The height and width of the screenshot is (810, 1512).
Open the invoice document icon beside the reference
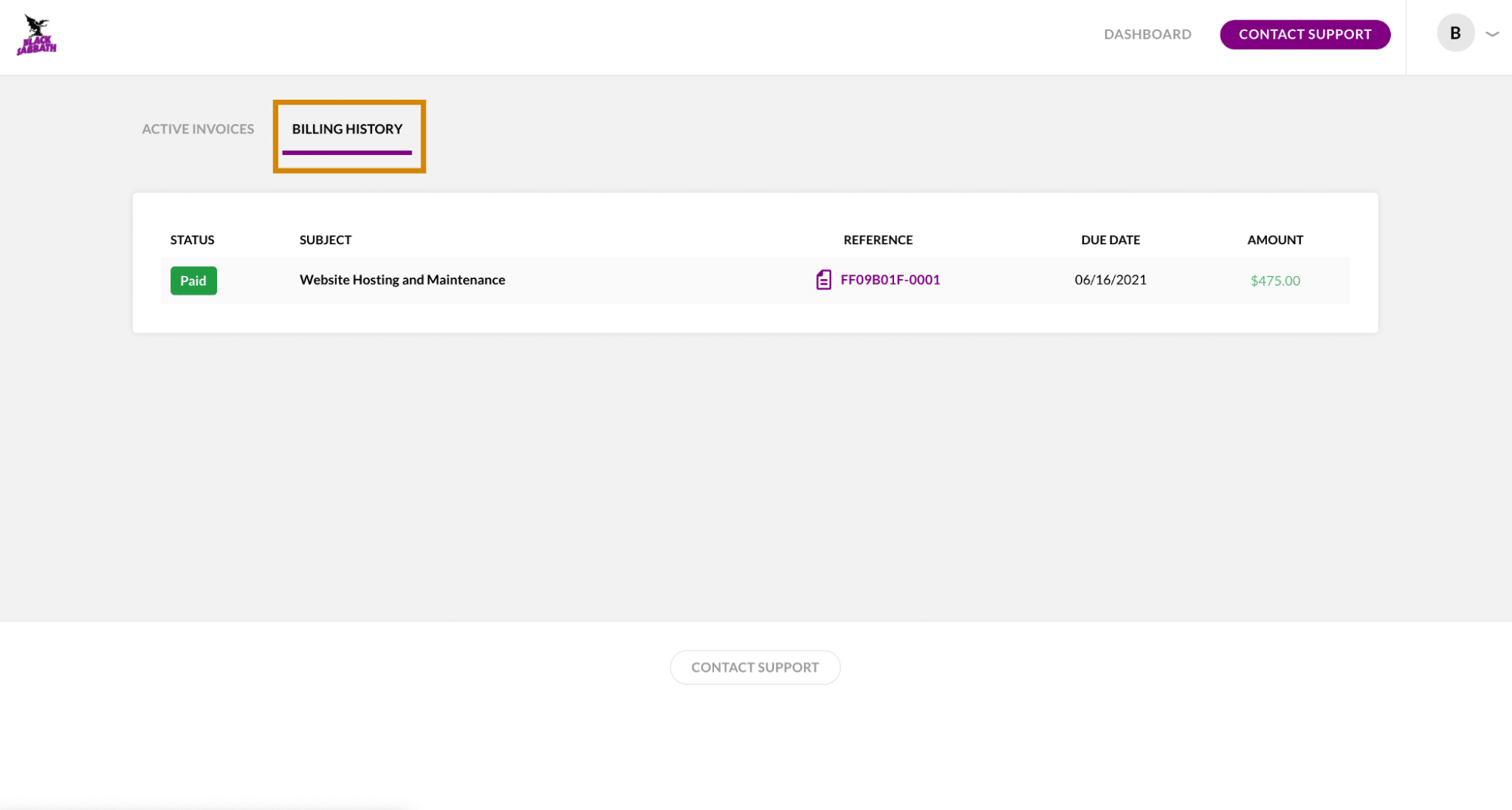pyautogui.click(x=824, y=280)
